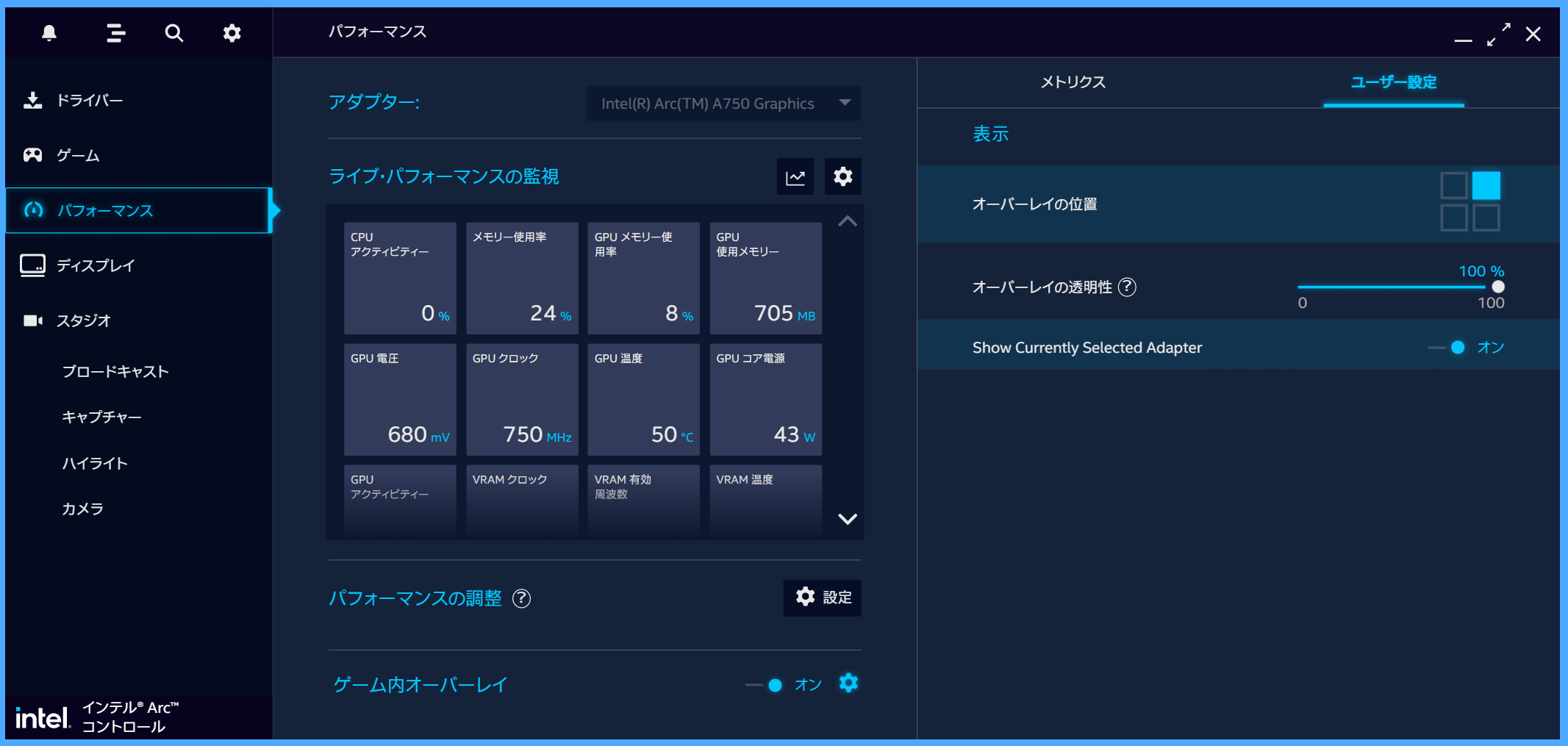Screen dimensions: 1568x746
Task: Select パフォーマンス in the sidebar
Action: (139, 210)
